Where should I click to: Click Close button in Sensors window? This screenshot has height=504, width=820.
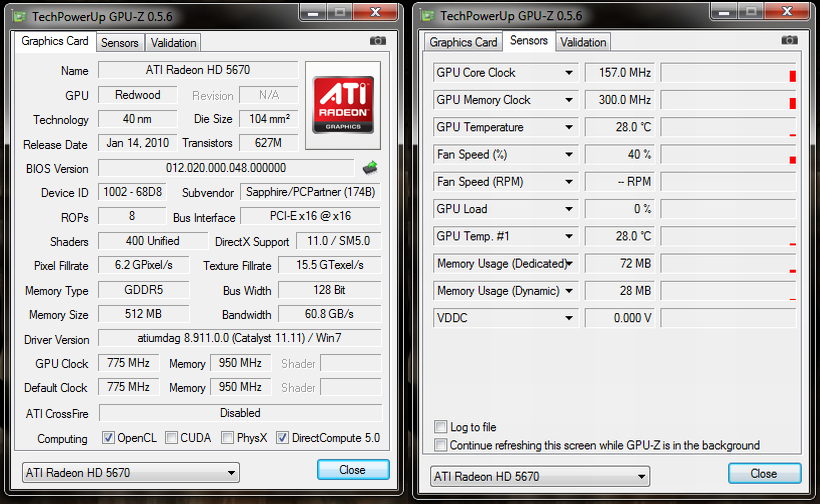click(764, 473)
